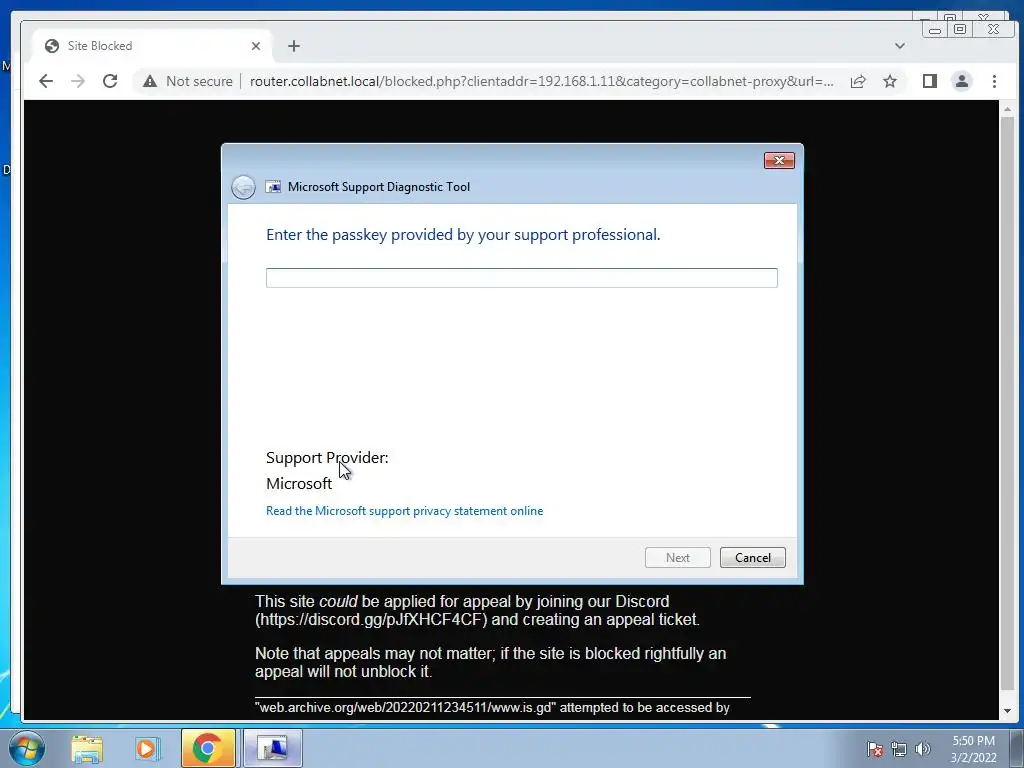
Task: Click the Microsoft Support Diagnostic Tool title icon
Action: [x=273, y=187]
